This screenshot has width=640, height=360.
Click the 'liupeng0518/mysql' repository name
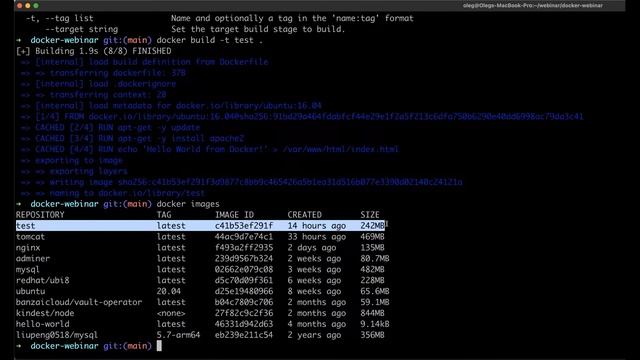point(57,335)
